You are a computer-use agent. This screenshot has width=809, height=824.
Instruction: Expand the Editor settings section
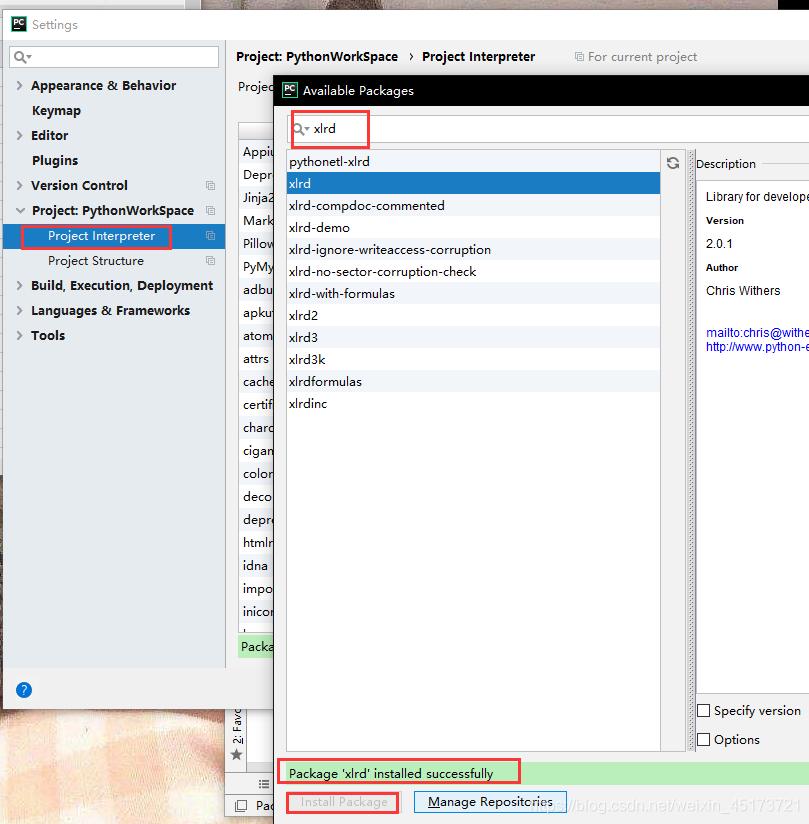(19, 136)
